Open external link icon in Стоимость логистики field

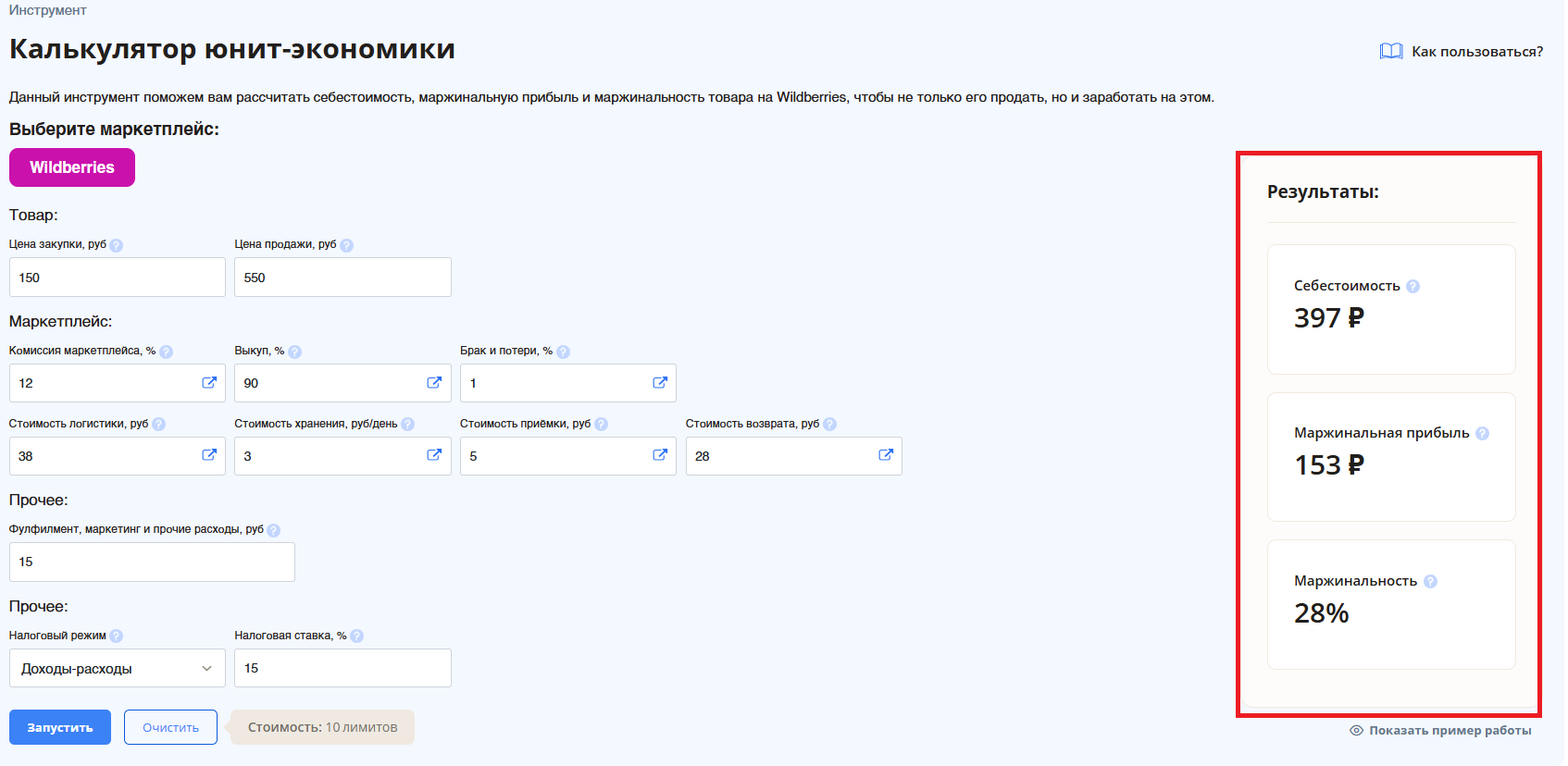coord(209,455)
